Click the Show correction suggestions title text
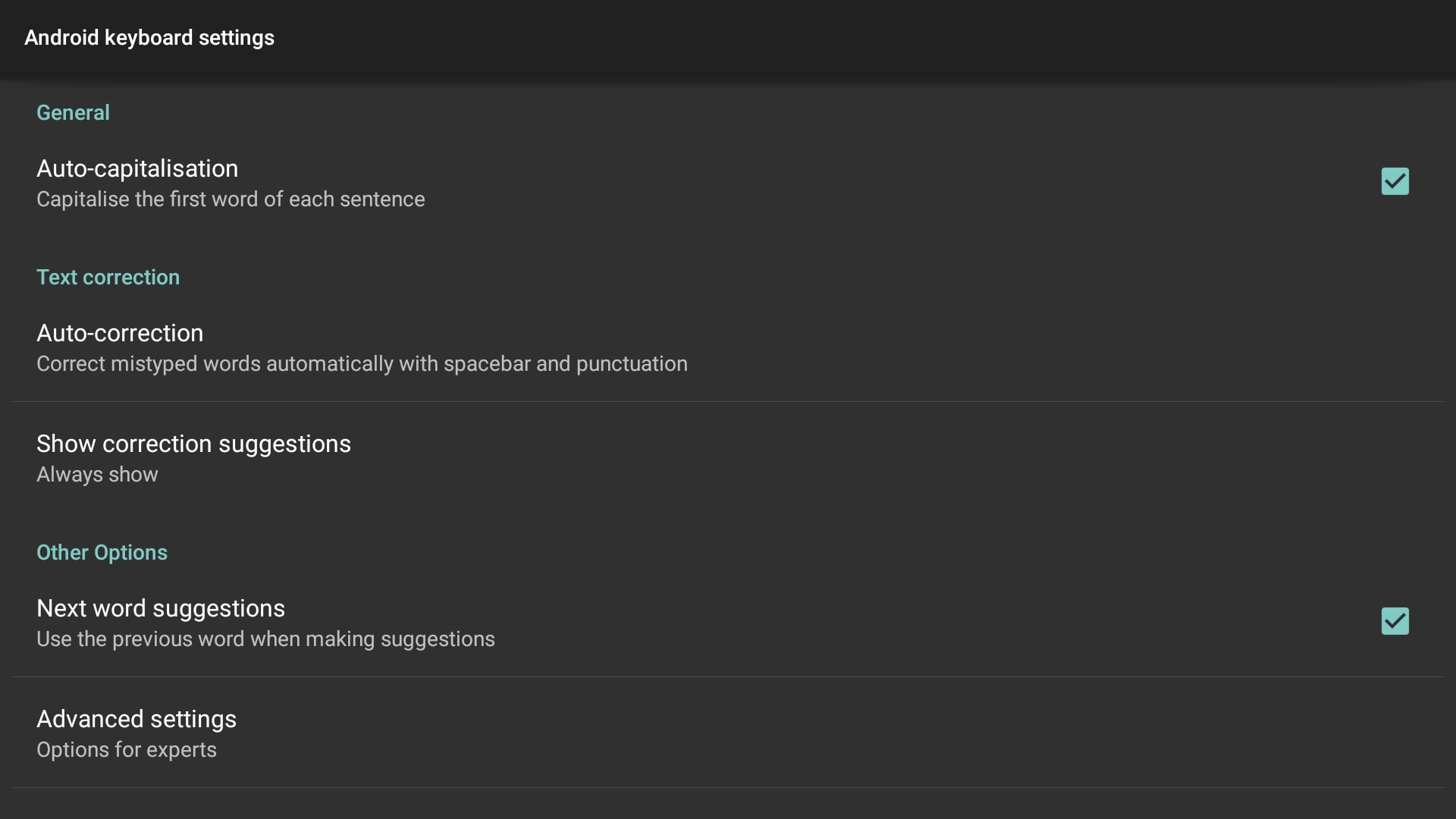The width and height of the screenshot is (1456, 819). (x=193, y=444)
